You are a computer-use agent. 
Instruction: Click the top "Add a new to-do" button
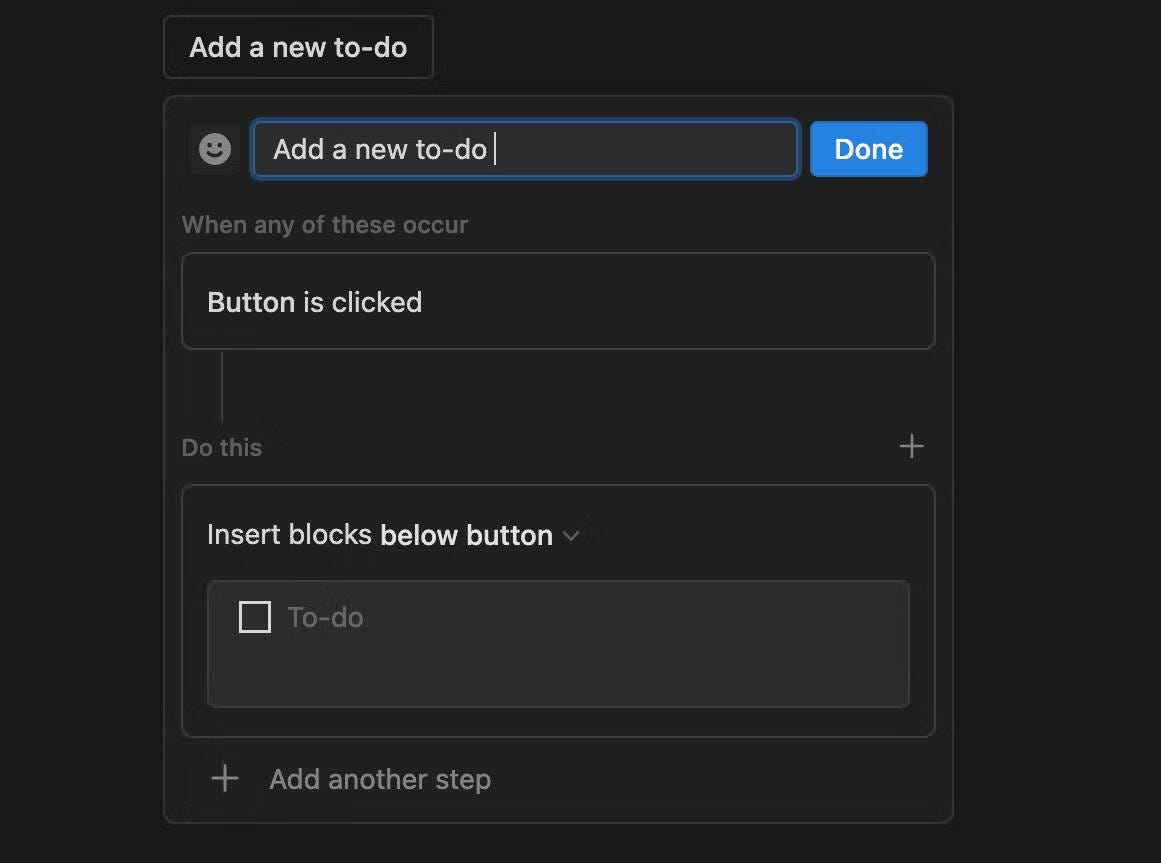pos(298,47)
